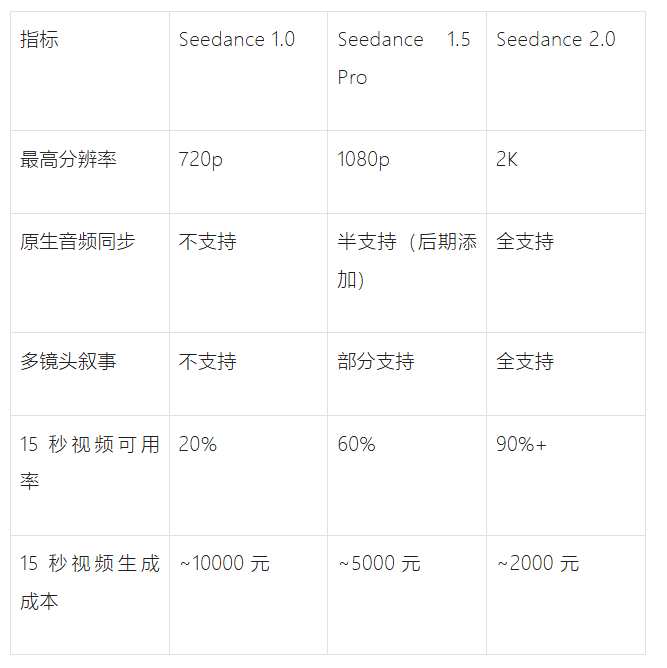Click 全支持 in the audio sync row
667x668 pixels.
(x=525, y=242)
